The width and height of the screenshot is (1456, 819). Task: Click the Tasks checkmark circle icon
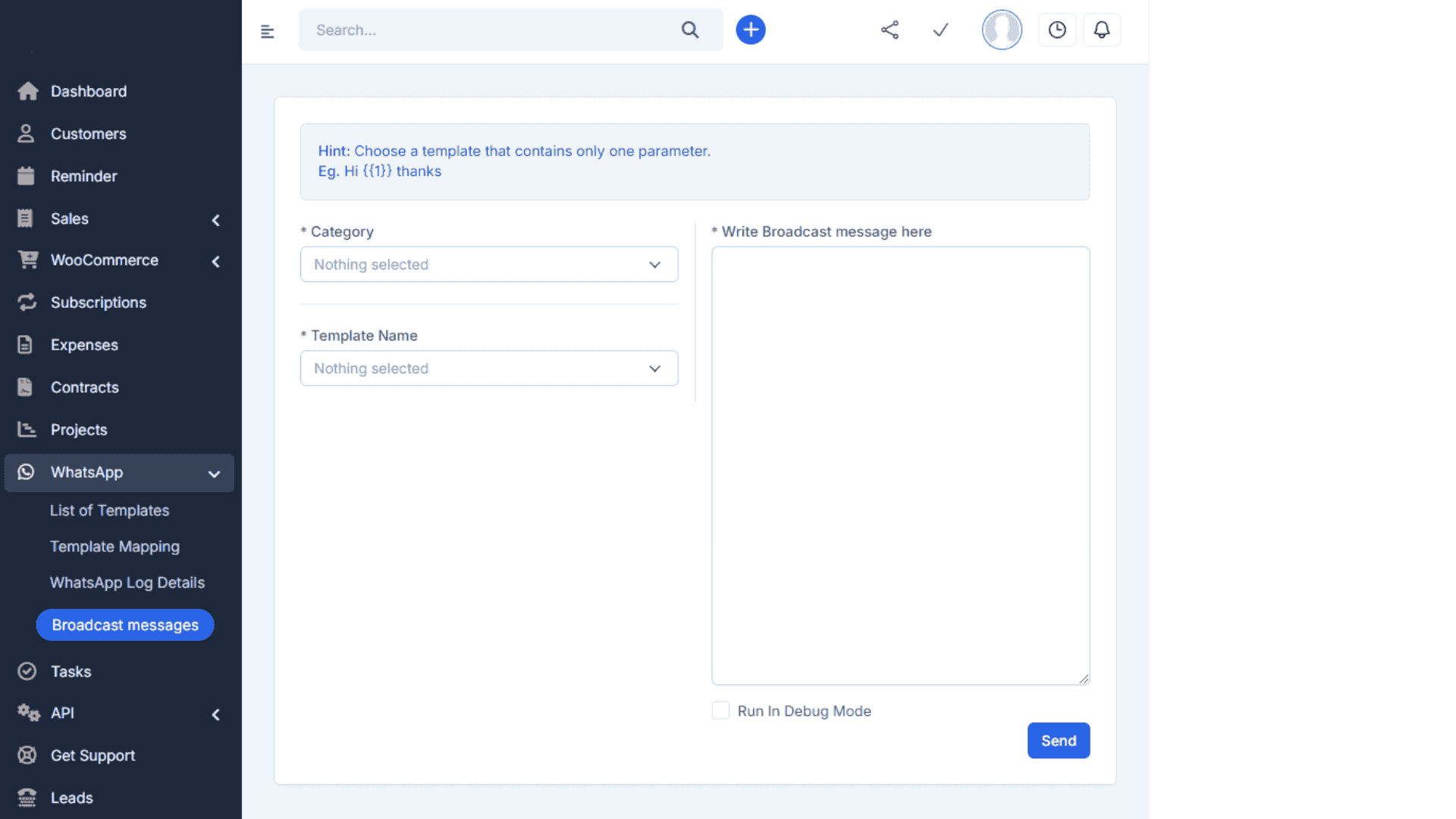[27, 671]
